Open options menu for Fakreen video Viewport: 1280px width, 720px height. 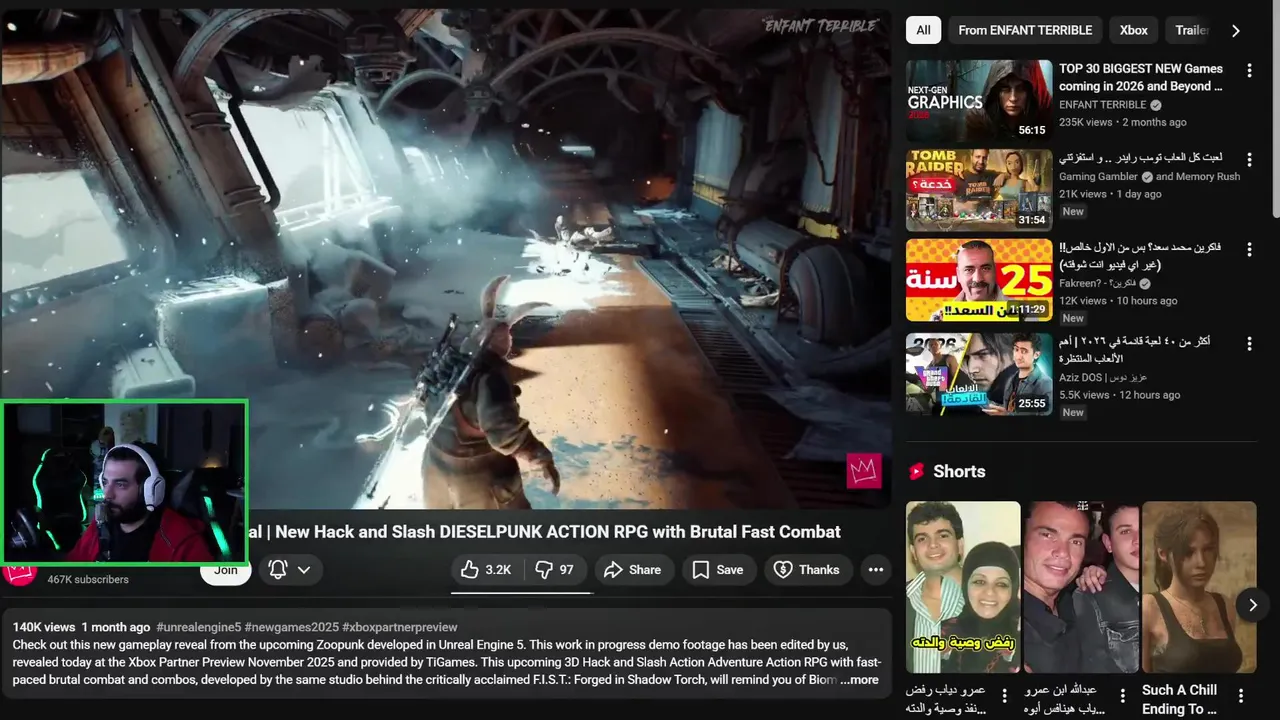1249,249
